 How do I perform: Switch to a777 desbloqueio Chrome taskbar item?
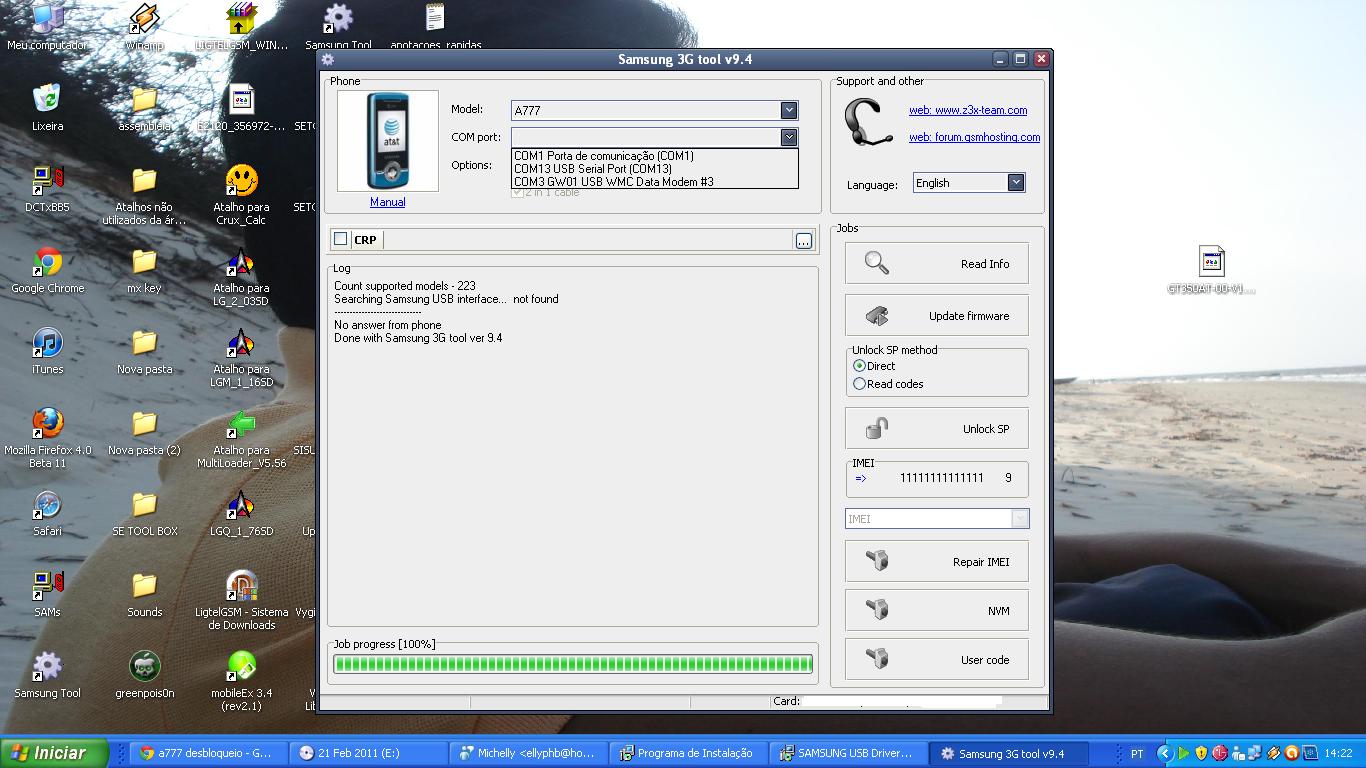tap(208, 753)
